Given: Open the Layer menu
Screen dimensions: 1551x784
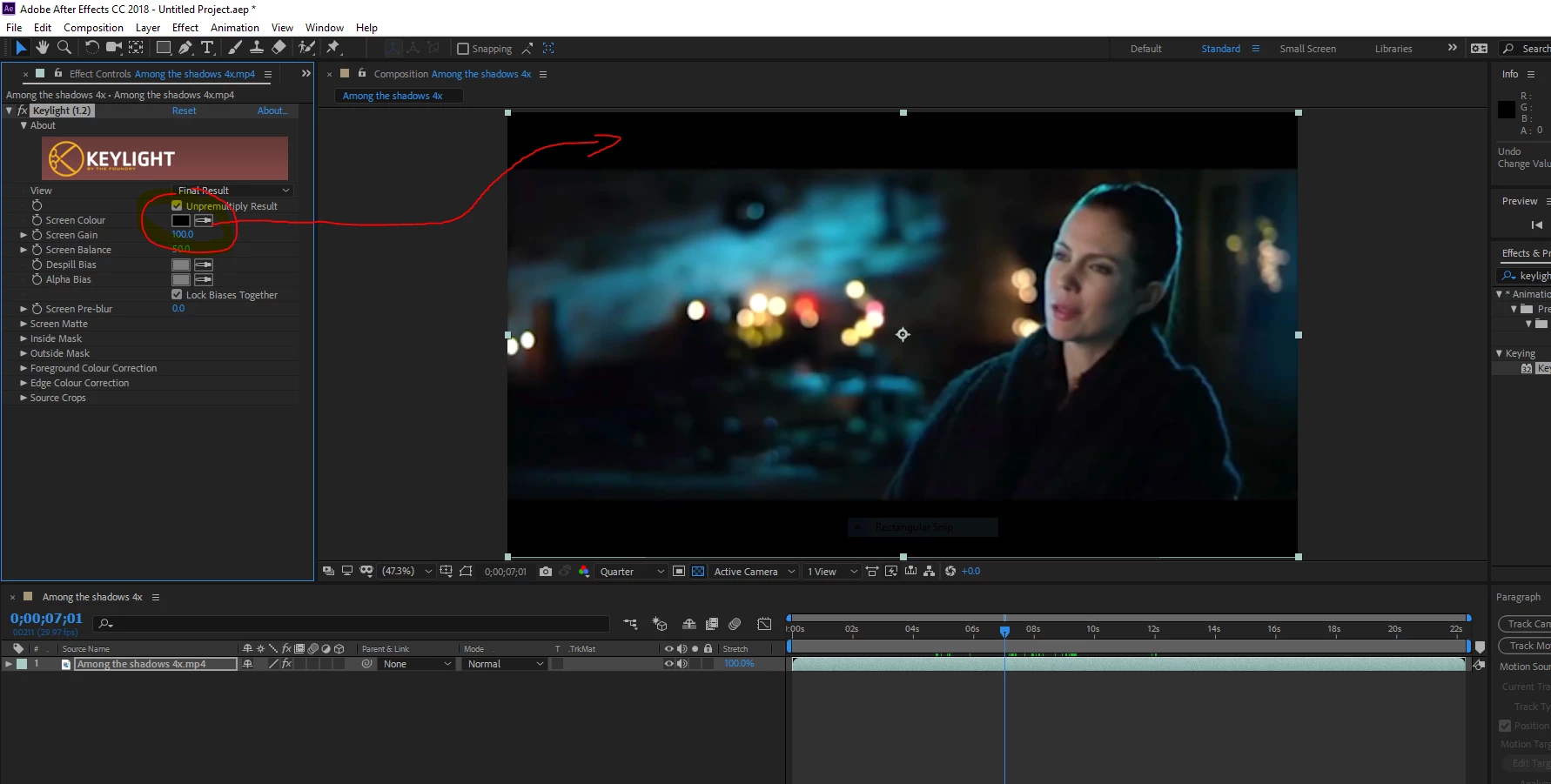Looking at the screenshot, I should [148, 28].
